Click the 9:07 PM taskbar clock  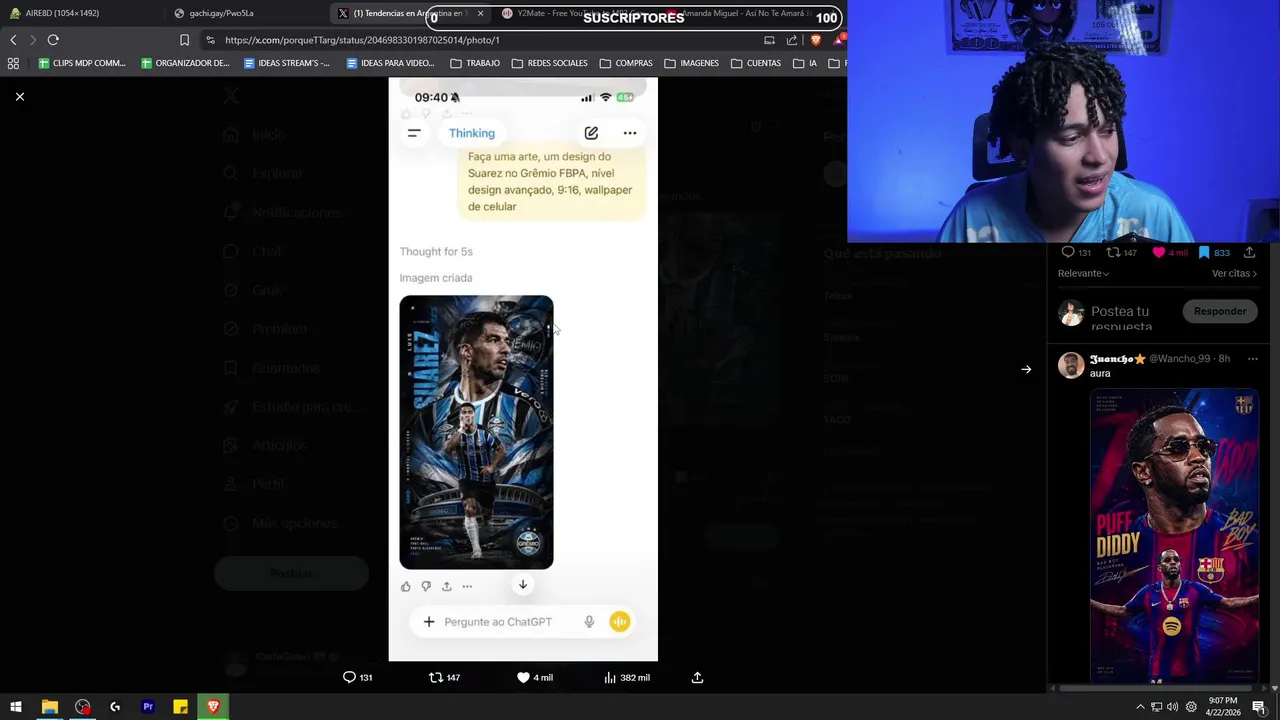1222,707
